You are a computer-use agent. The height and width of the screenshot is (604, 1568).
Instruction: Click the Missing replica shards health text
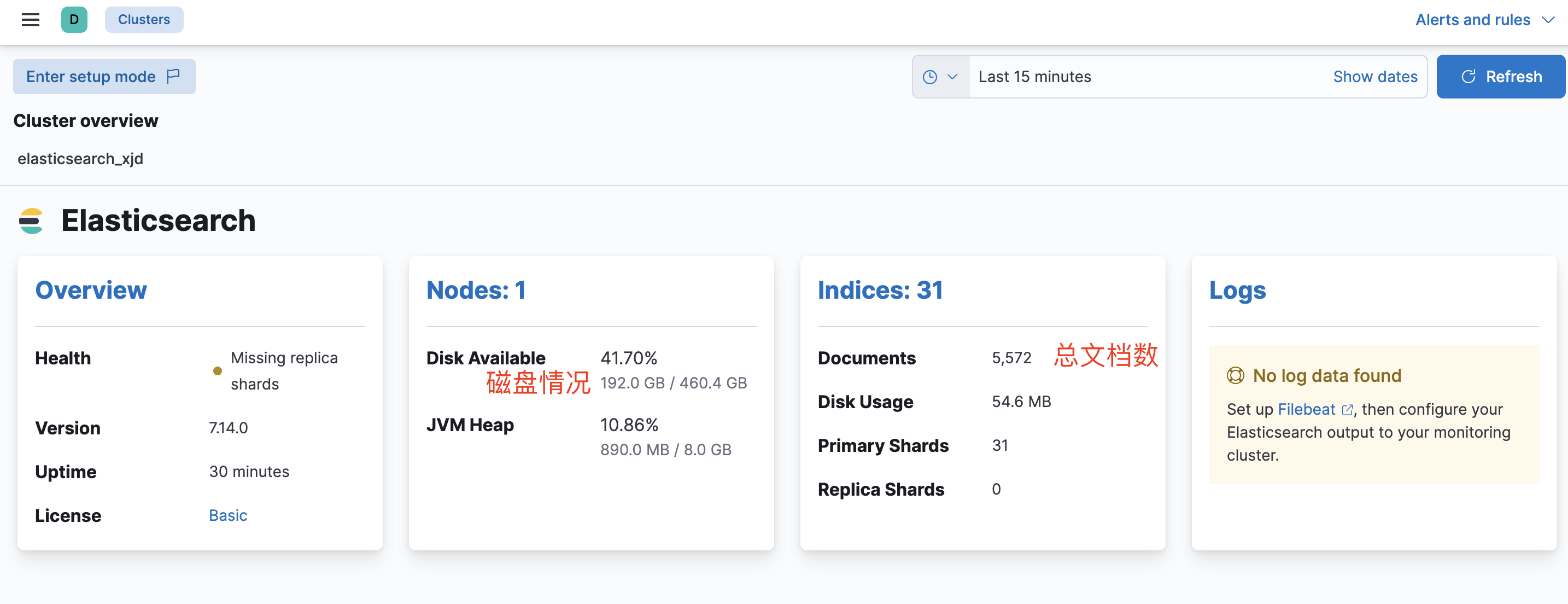point(284,371)
